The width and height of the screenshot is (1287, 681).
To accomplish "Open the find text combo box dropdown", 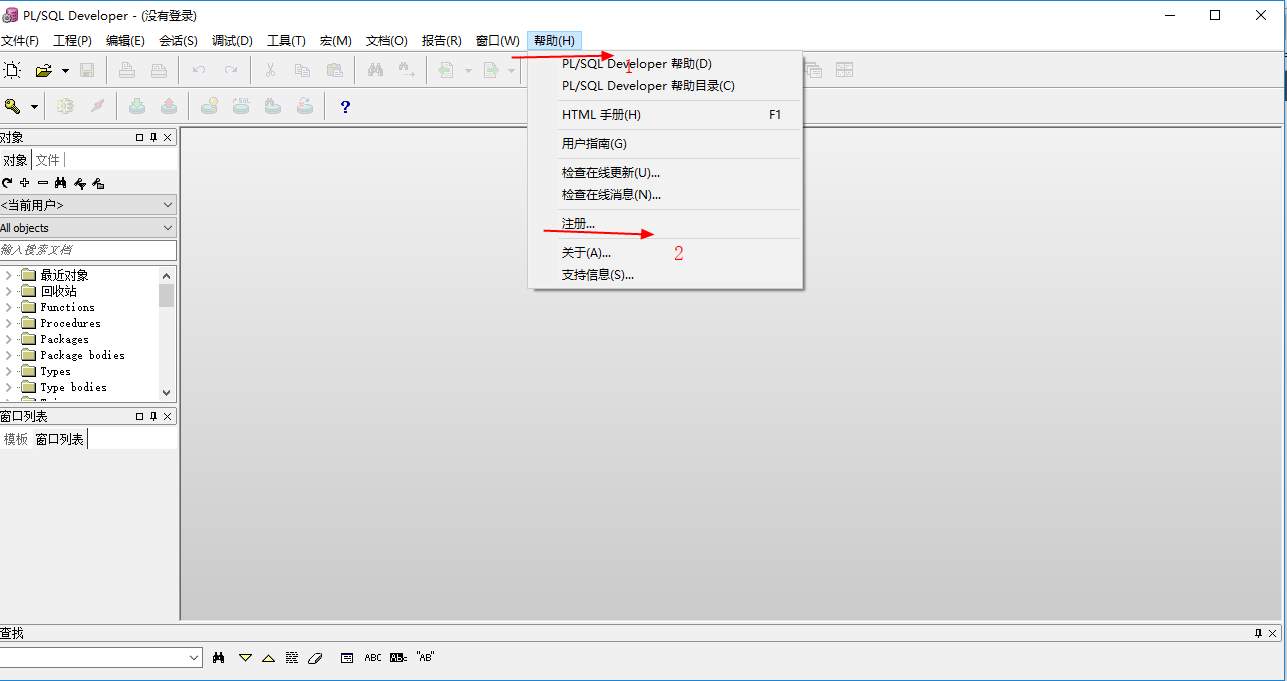I will click(x=194, y=657).
